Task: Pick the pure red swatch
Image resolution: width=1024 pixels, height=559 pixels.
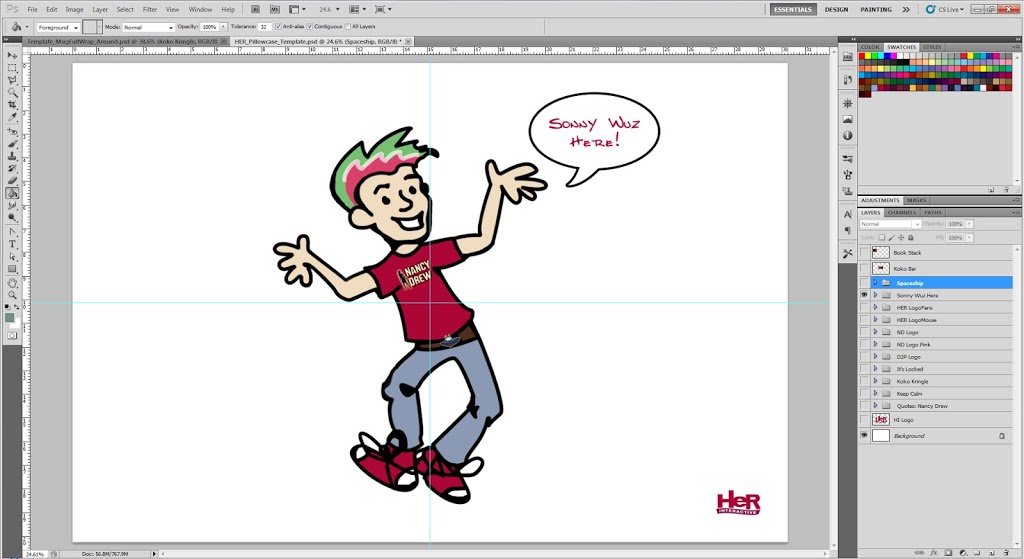Action: pyautogui.click(x=863, y=56)
